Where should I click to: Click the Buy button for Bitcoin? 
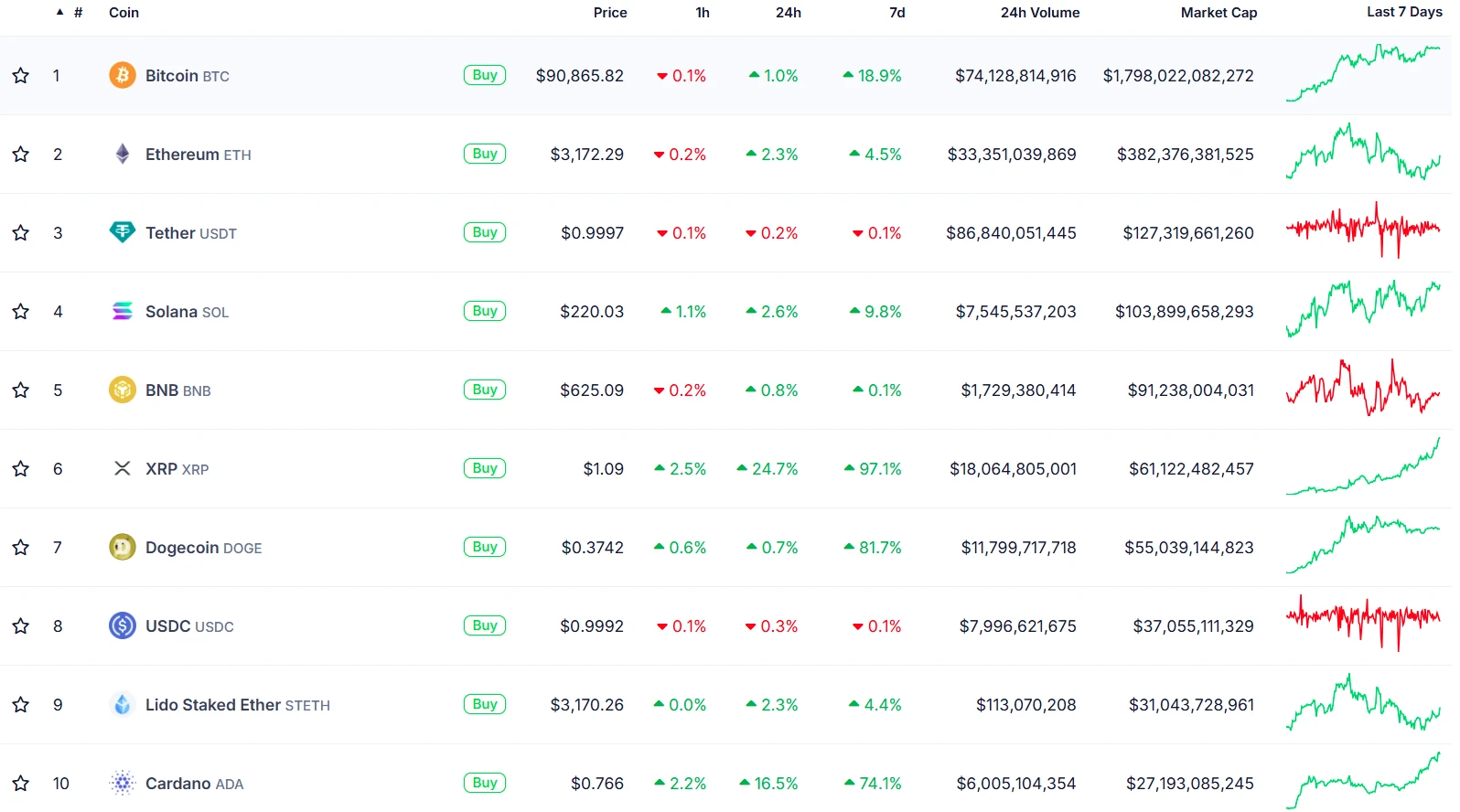coord(485,75)
